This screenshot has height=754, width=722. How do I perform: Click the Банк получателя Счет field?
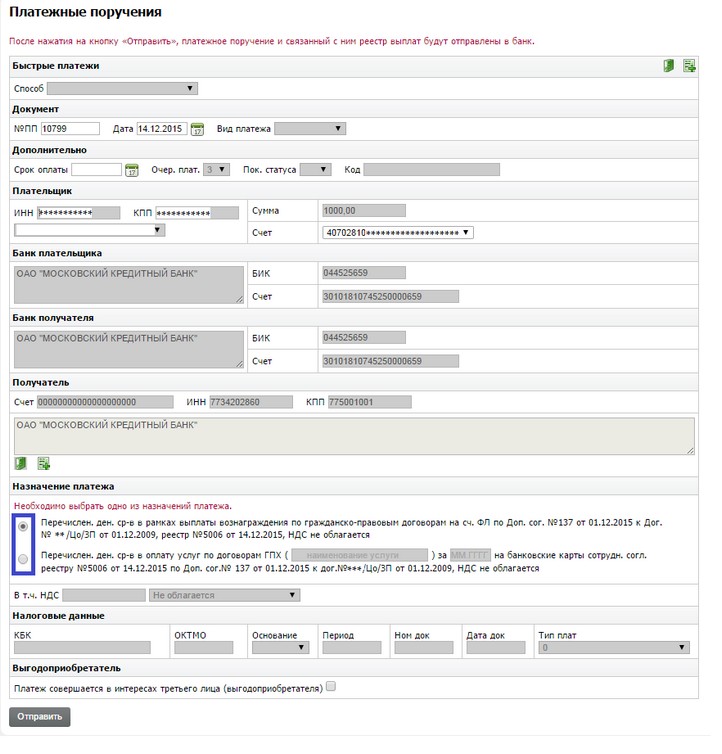(391, 361)
